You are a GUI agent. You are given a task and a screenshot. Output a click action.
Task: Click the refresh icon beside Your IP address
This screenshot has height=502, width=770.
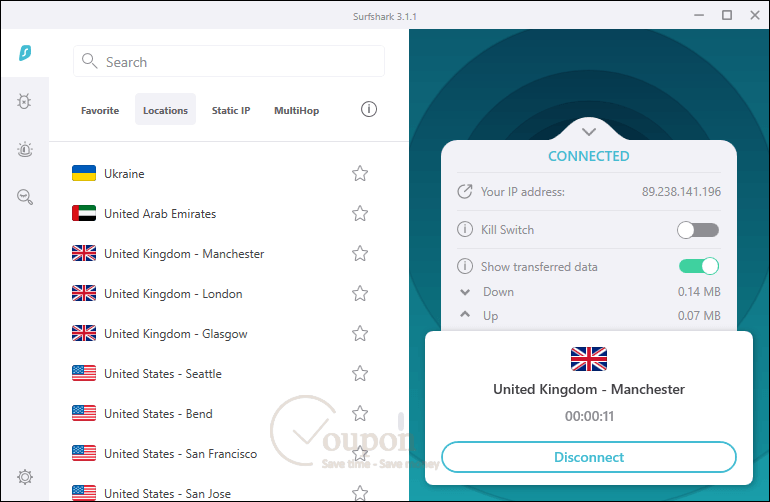[465, 192]
